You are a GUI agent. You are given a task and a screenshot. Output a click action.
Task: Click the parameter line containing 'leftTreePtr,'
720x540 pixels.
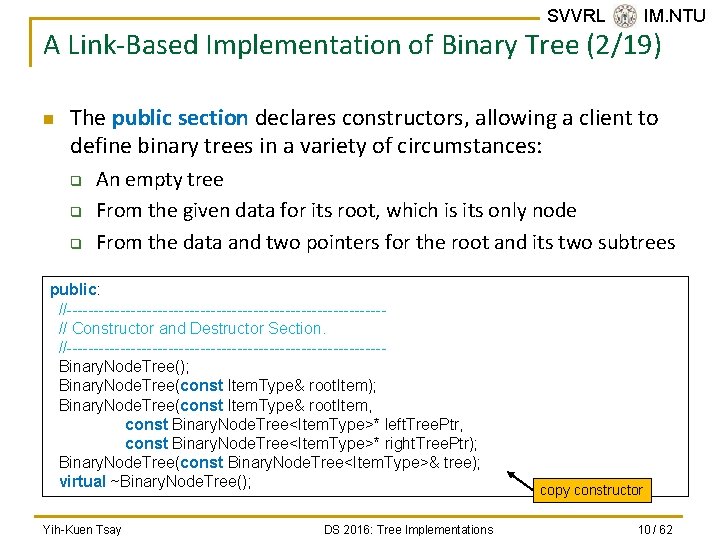tap(294, 424)
